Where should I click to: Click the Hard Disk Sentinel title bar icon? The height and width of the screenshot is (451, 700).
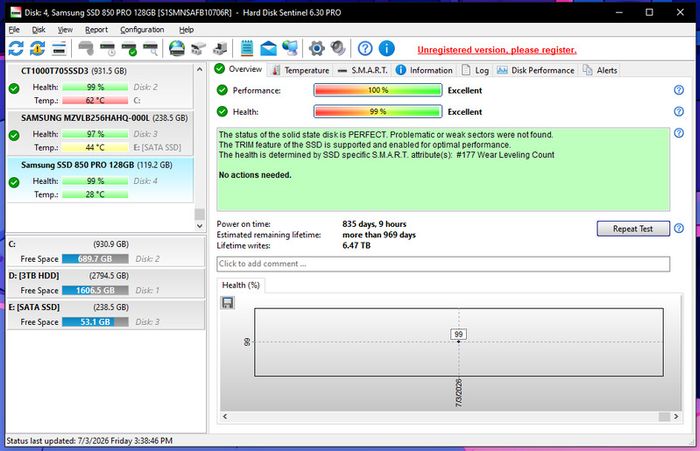[16, 12]
